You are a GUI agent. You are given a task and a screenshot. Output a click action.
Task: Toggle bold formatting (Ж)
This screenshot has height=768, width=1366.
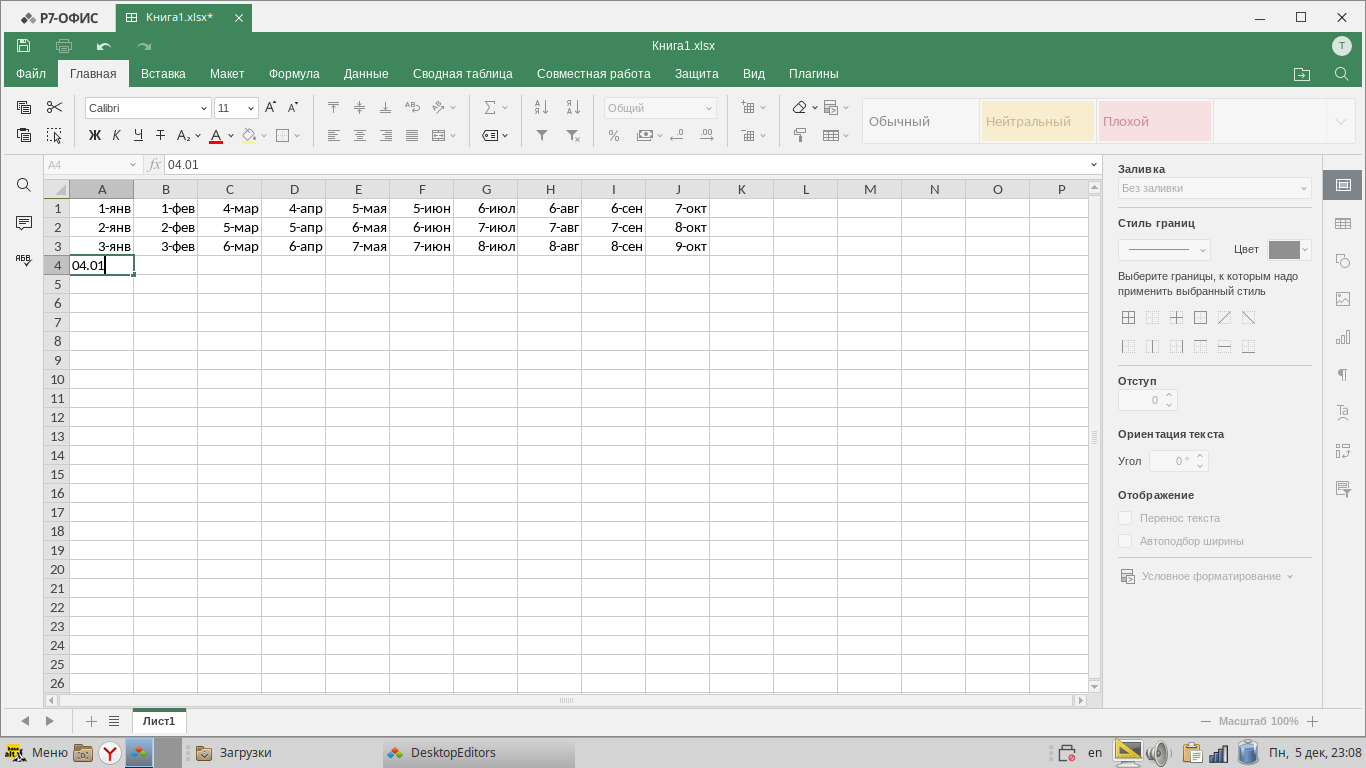click(x=95, y=135)
